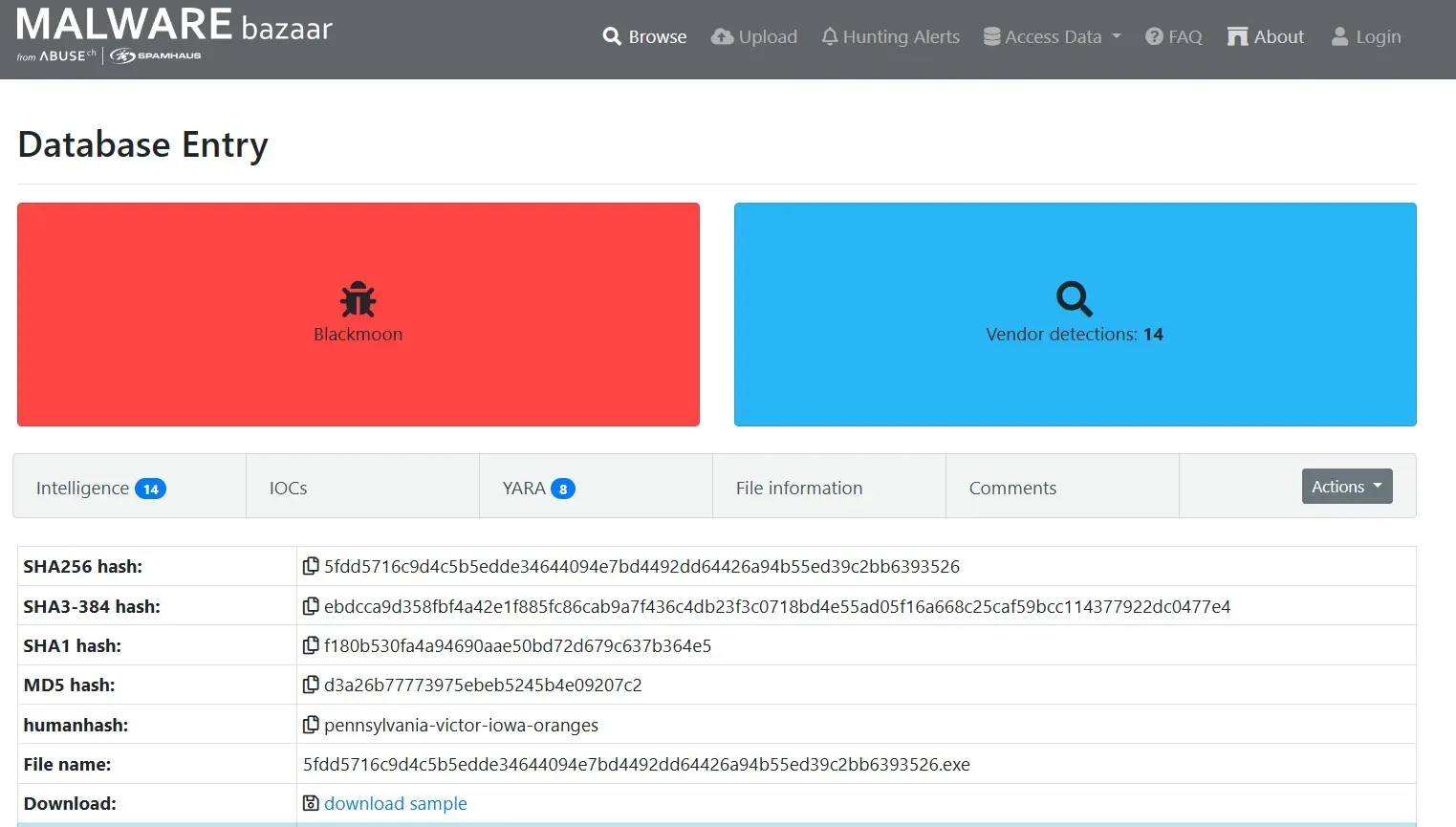Expand the Access Data menu

pyautogui.click(x=1052, y=36)
